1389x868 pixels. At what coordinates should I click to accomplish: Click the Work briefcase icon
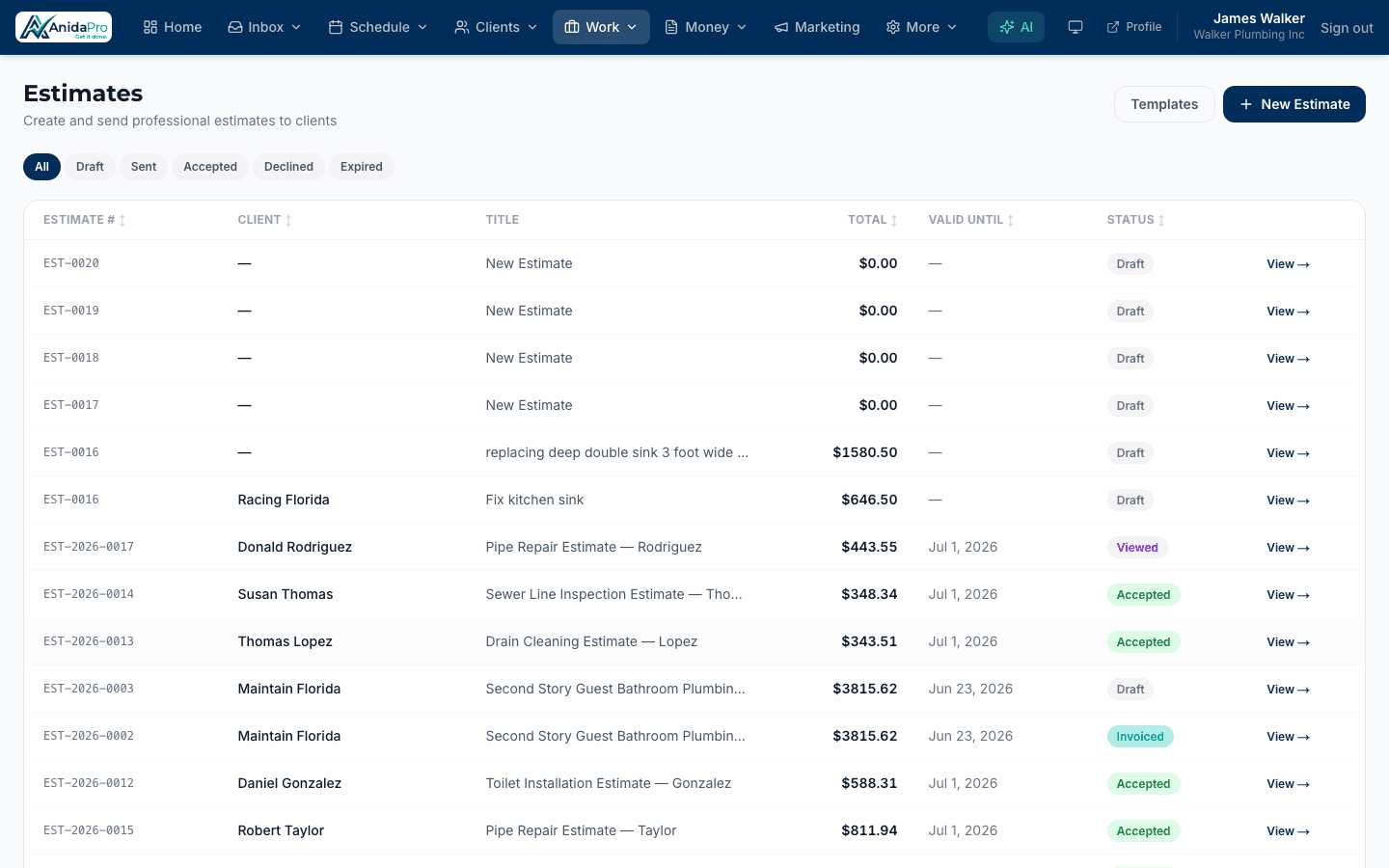point(572,27)
